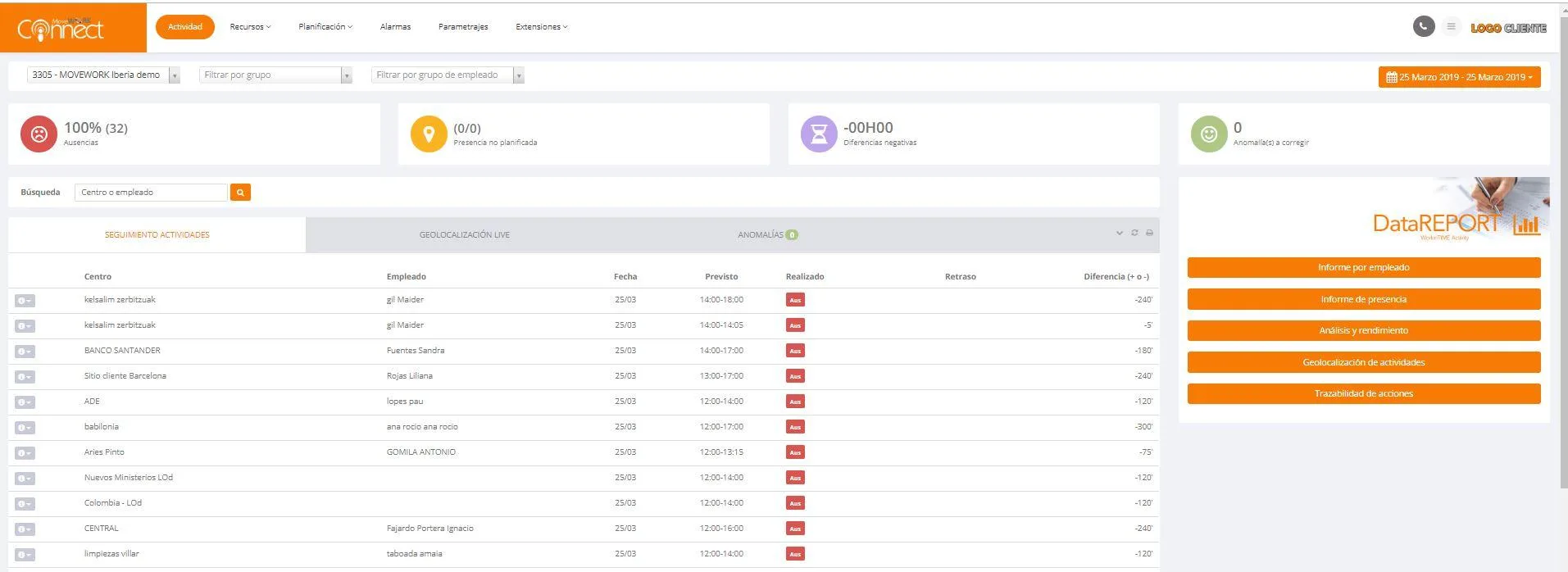Click the Aus badge for ADE row
This screenshot has width=1568, height=572.
pyautogui.click(x=795, y=402)
